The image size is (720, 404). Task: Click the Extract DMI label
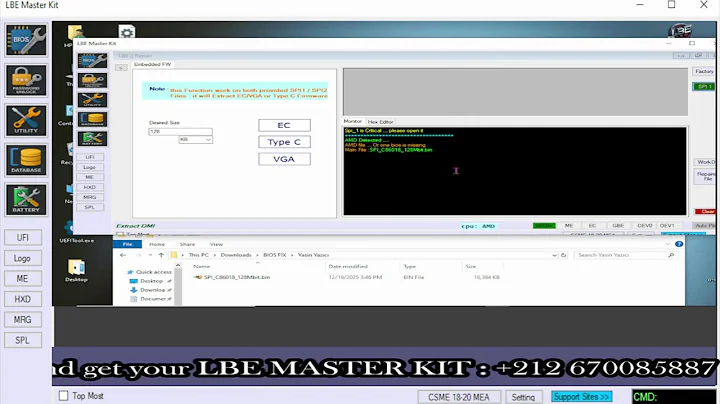[x=135, y=226]
